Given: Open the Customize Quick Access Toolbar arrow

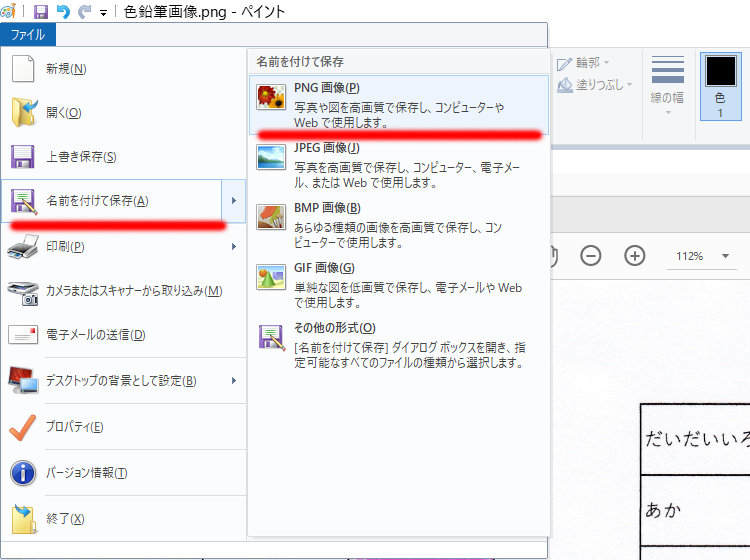Looking at the screenshot, I should (103, 13).
